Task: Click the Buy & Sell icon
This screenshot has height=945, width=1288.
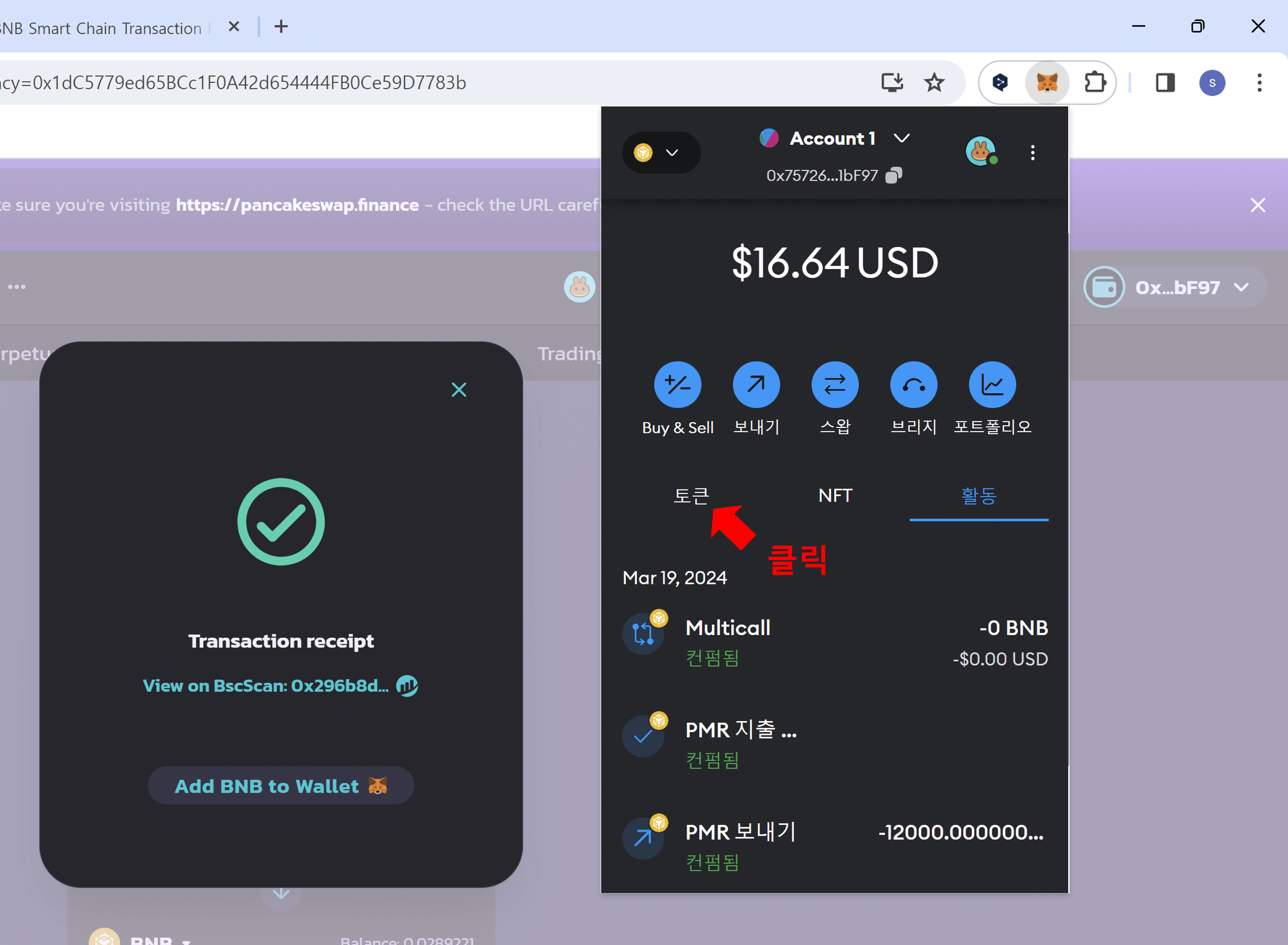Action: (678, 385)
